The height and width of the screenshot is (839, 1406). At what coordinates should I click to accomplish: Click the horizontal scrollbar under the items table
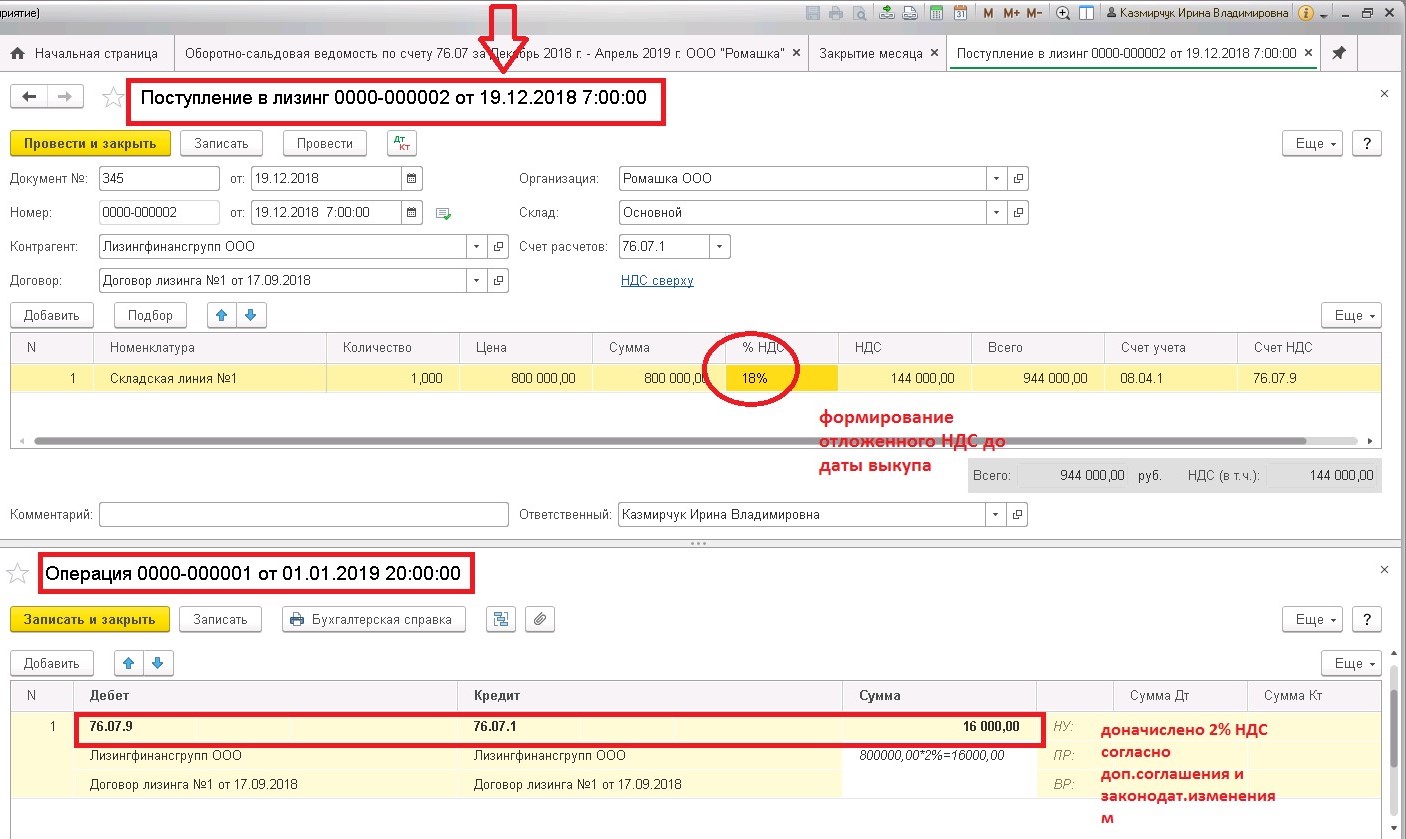pos(669,440)
